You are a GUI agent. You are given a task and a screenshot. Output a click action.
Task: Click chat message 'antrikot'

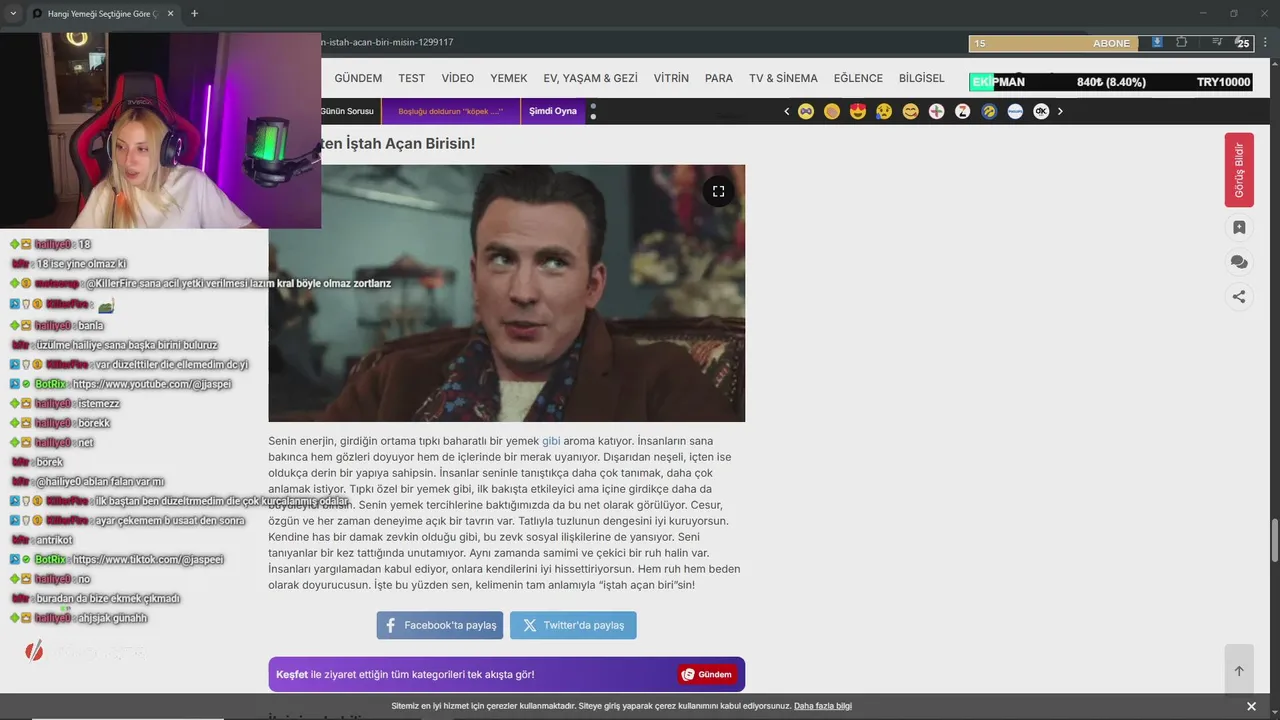[54, 540]
